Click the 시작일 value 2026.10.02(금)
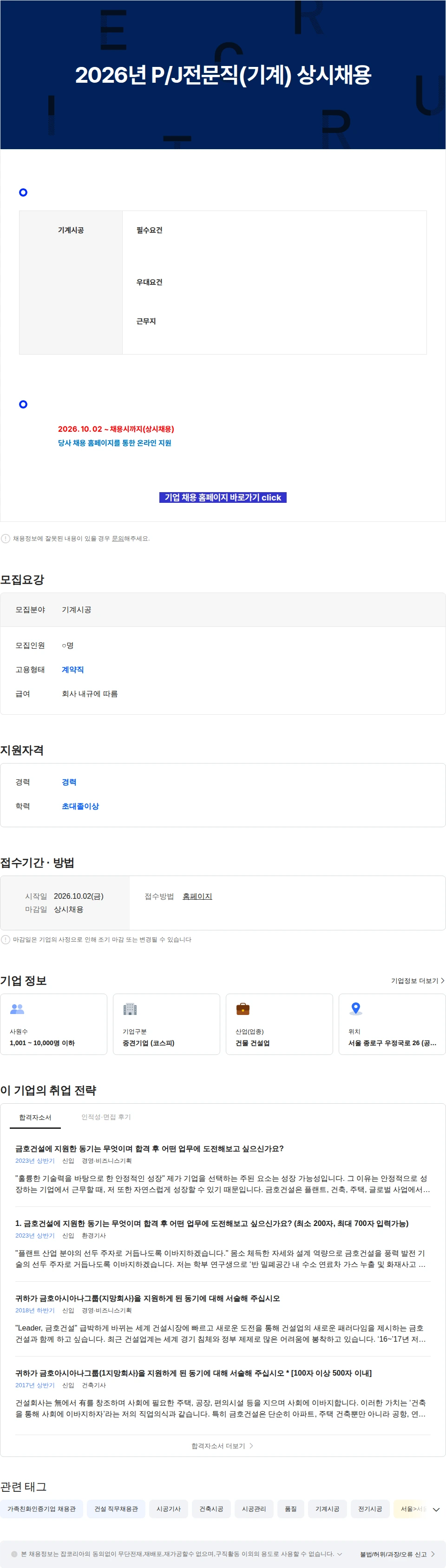Viewport: 446px width, 1568px height. coord(79,896)
